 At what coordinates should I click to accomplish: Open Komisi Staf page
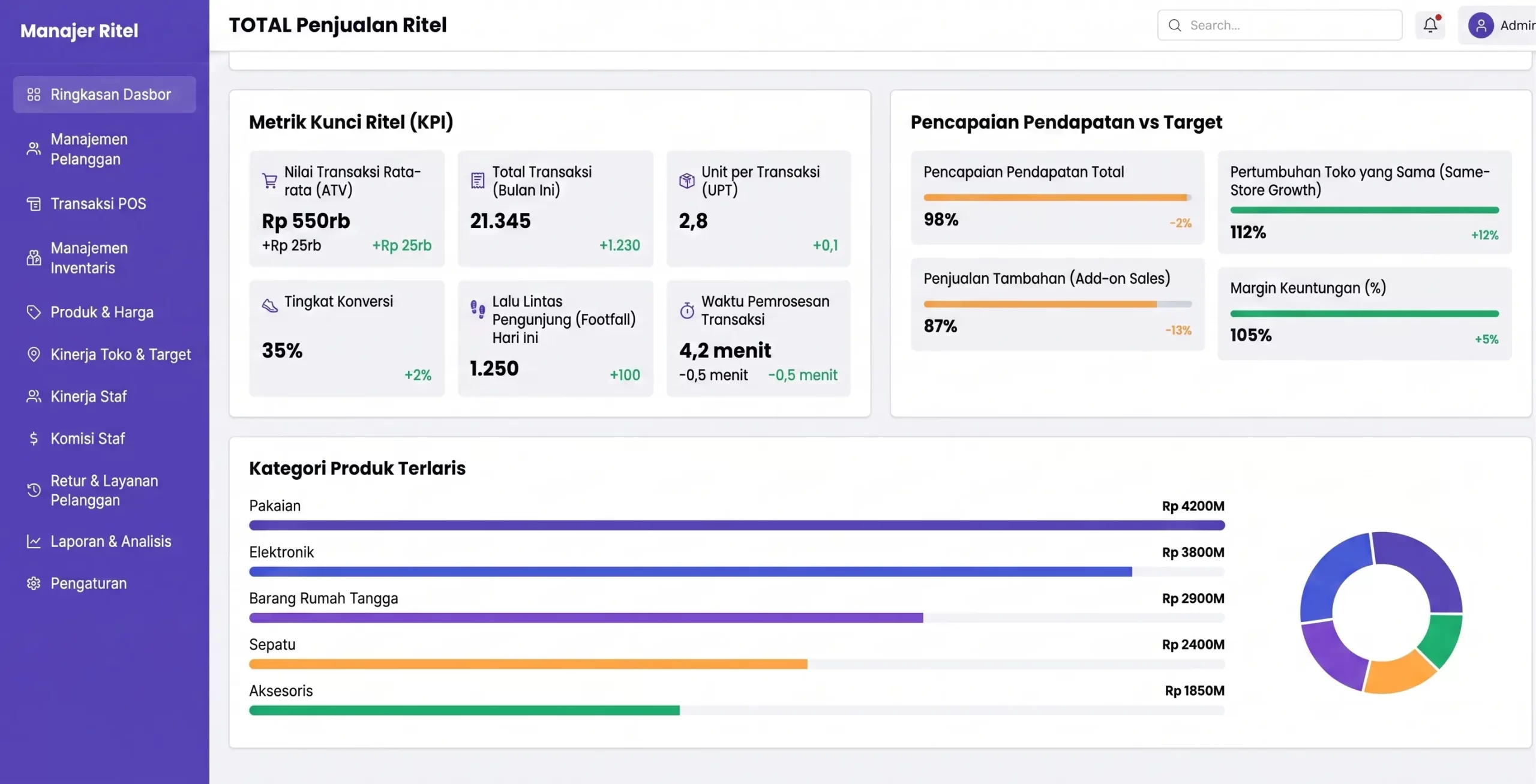(104, 438)
